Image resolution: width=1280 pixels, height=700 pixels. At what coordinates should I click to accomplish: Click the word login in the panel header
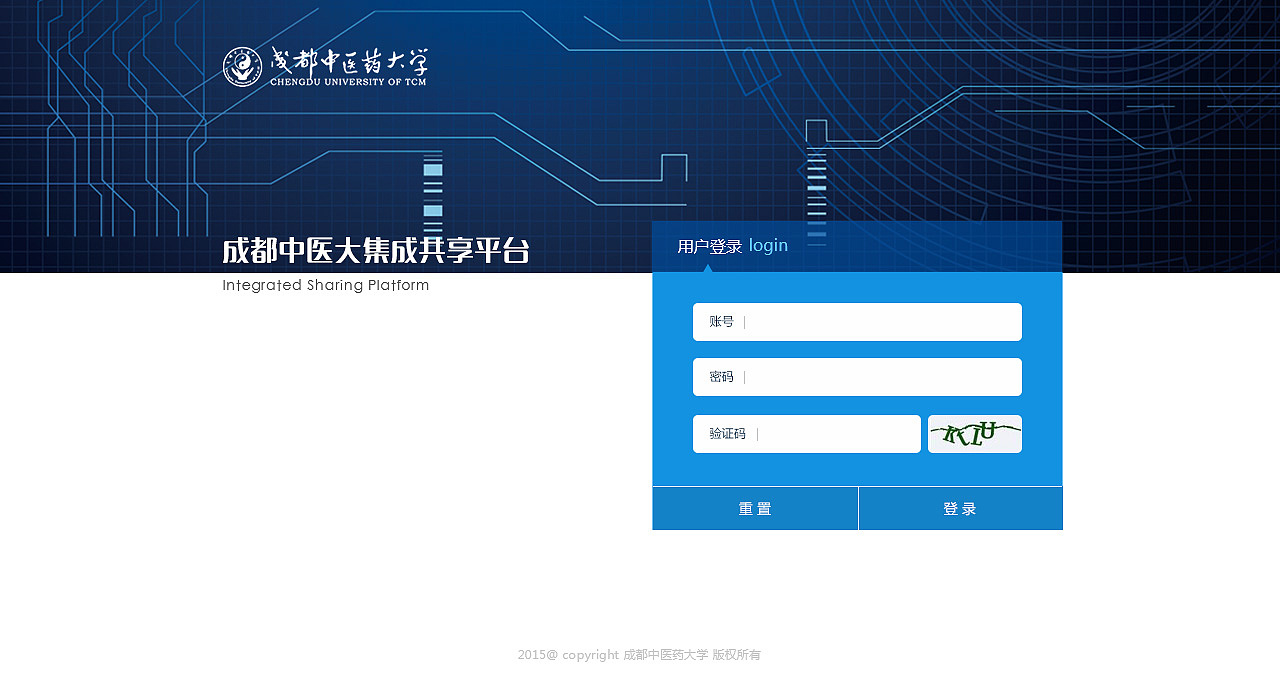click(768, 245)
